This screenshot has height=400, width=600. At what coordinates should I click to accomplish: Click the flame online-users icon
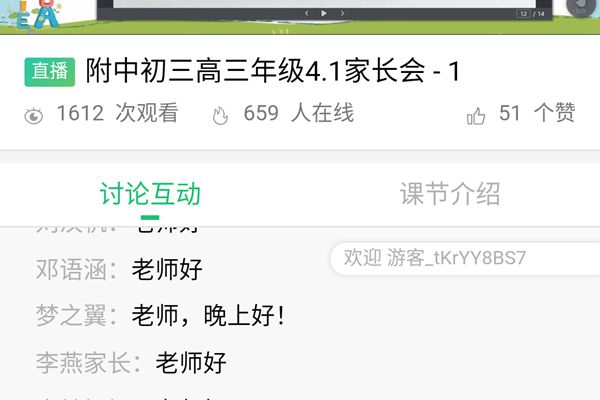point(220,115)
